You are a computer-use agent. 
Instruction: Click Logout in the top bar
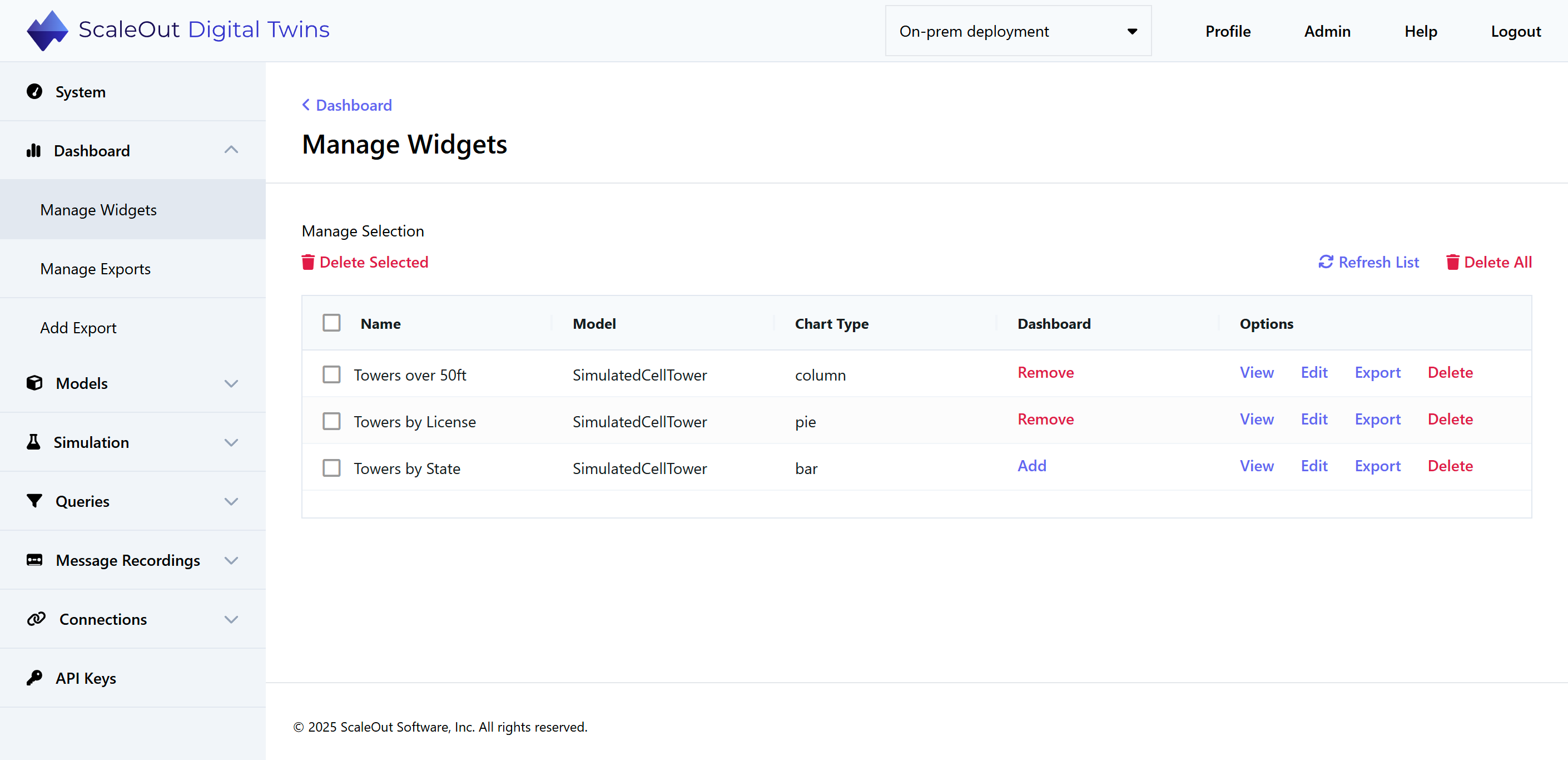point(1516,31)
